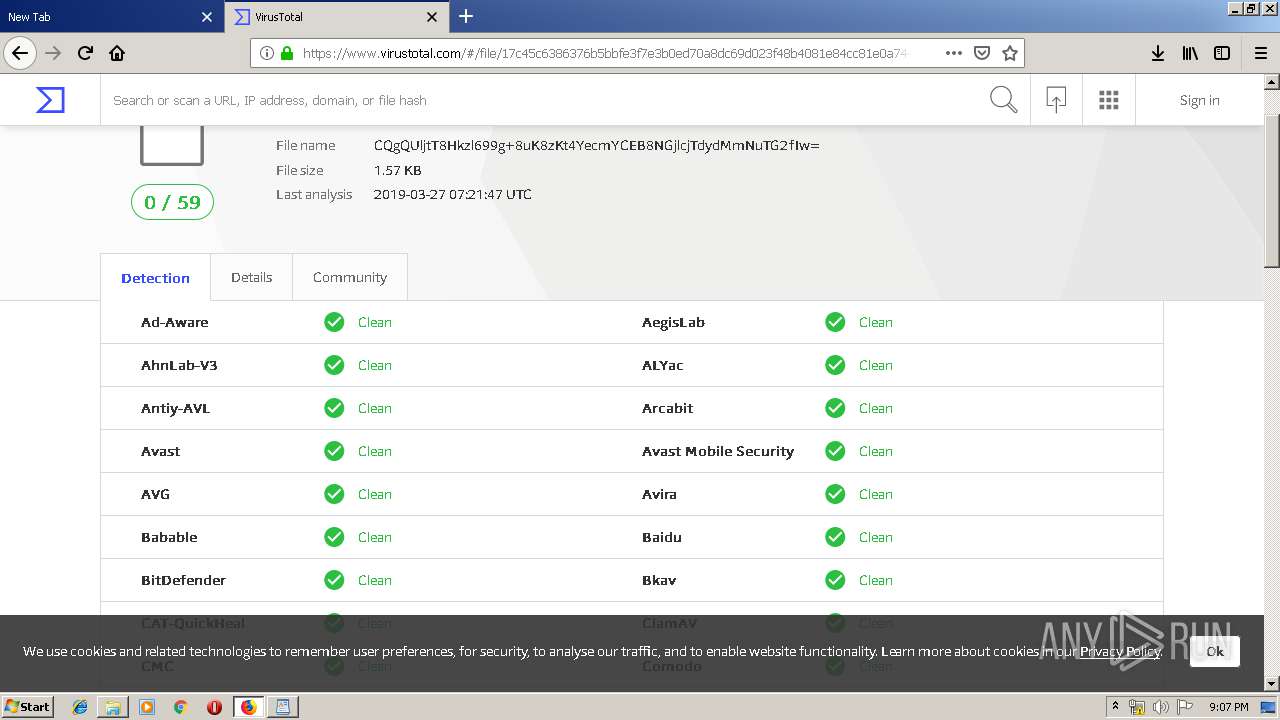Image resolution: width=1280 pixels, height=720 pixels.
Task: Focus the URL, IP, domain search field
Action: coord(540,100)
